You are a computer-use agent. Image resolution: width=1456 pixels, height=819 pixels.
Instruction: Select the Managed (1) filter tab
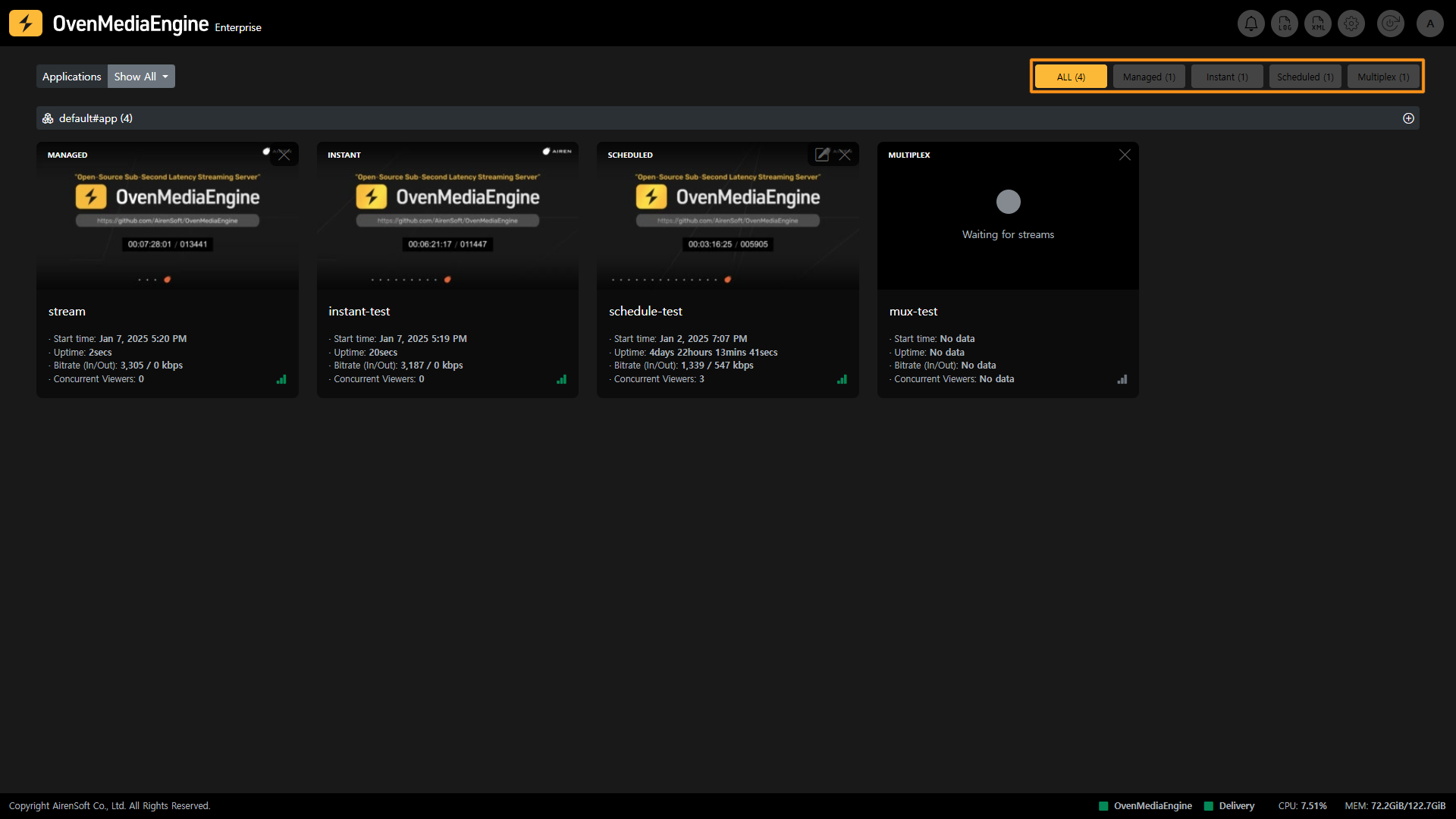click(x=1148, y=77)
